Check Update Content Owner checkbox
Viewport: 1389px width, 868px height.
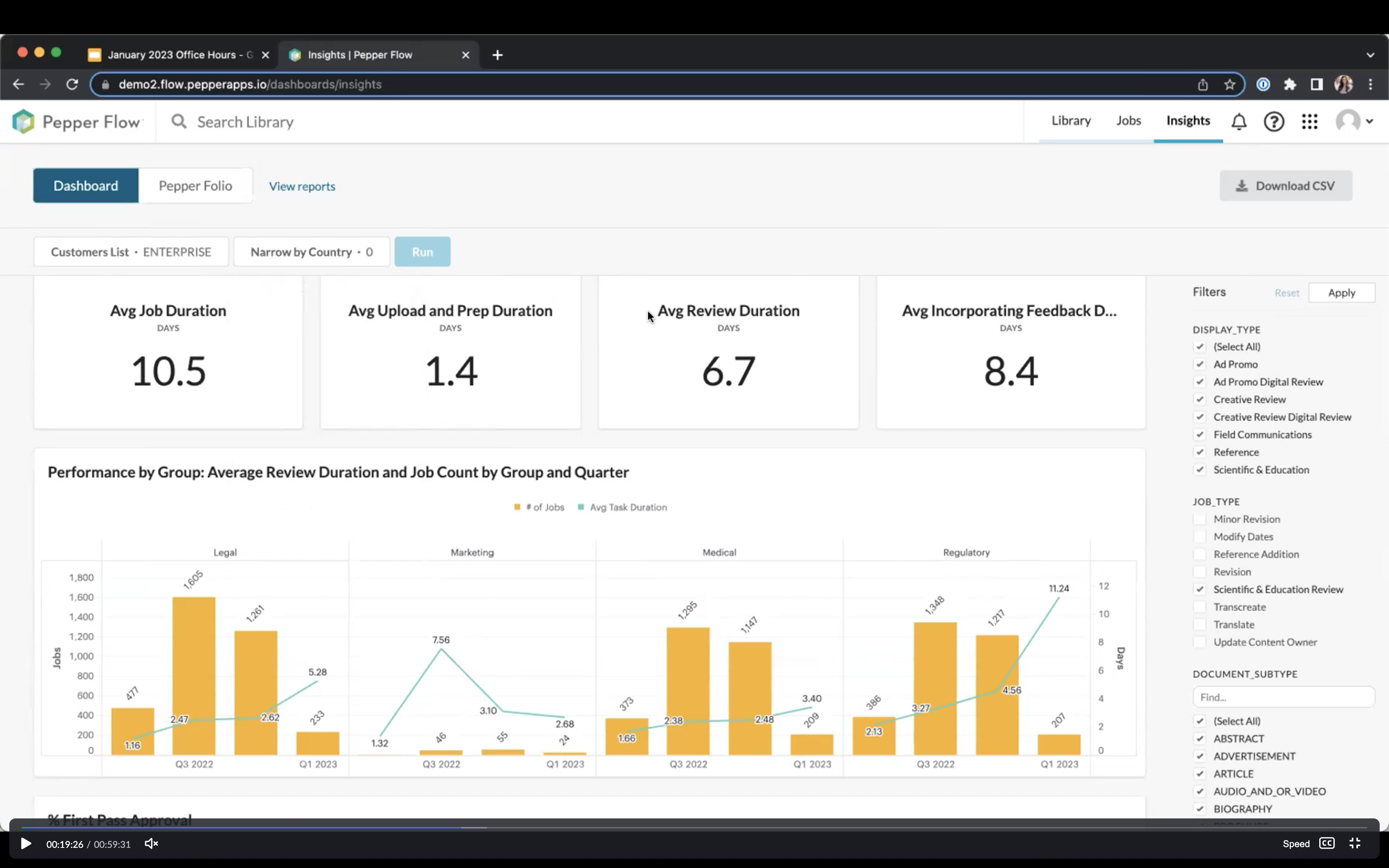click(1199, 642)
